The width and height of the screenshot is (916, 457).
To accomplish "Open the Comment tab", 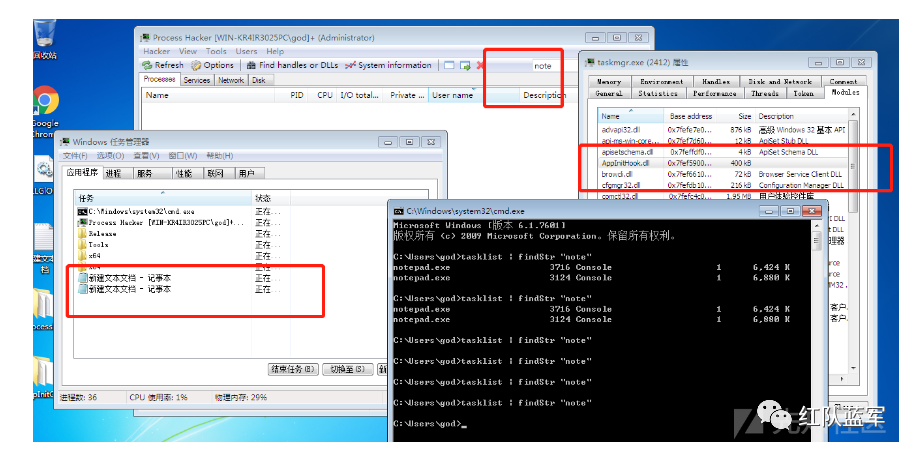I will (843, 82).
